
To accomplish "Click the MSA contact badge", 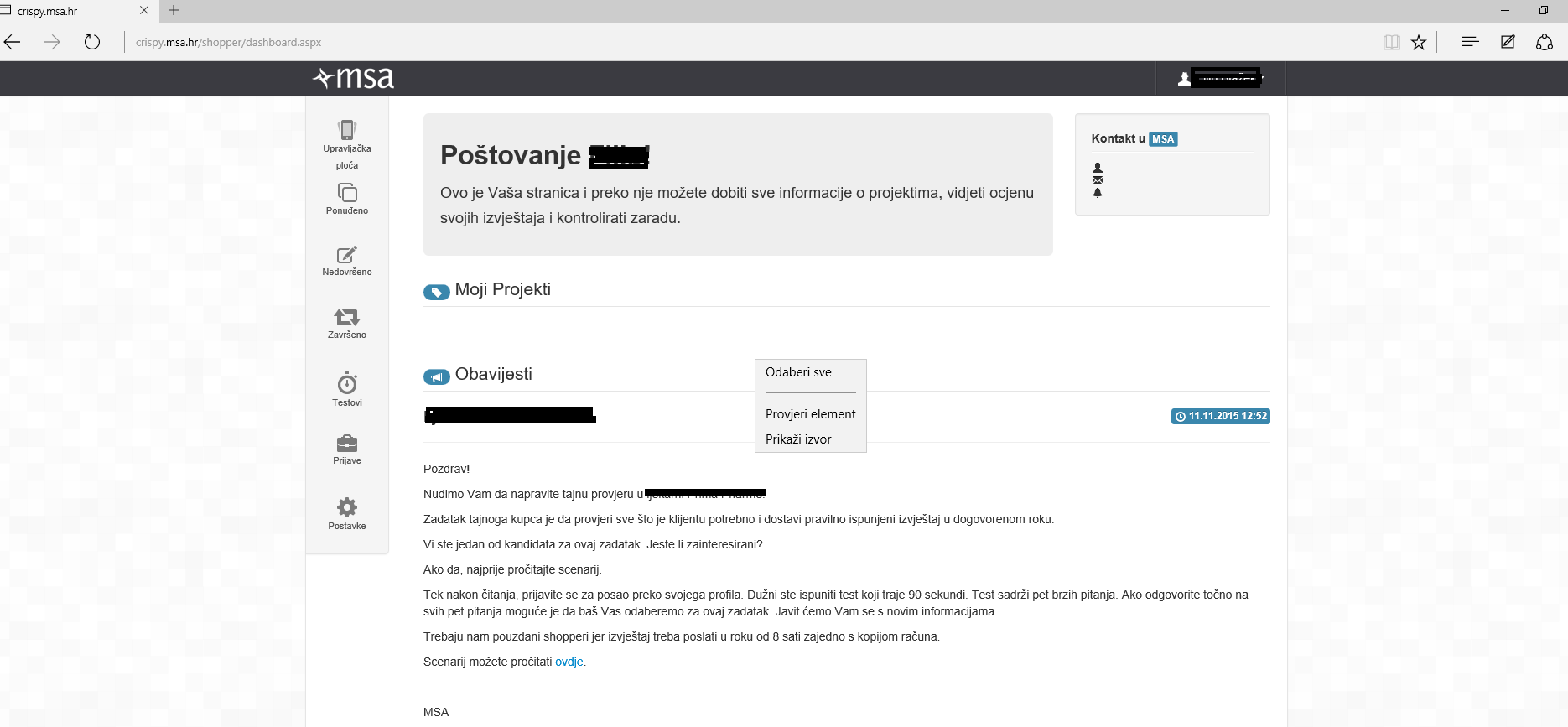I will pos(1163,139).
